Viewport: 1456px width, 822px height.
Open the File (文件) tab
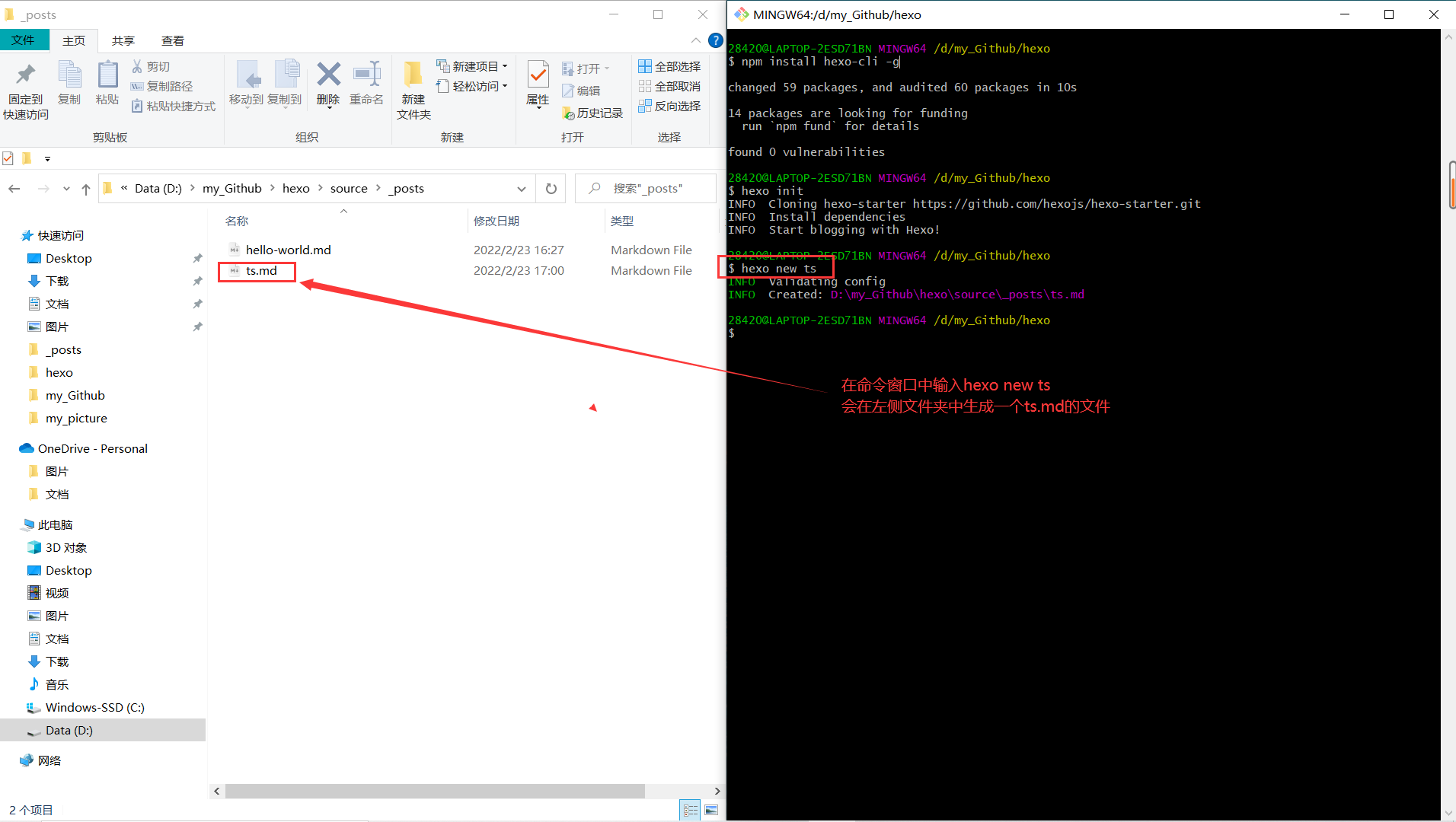pyautogui.click(x=23, y=40)
